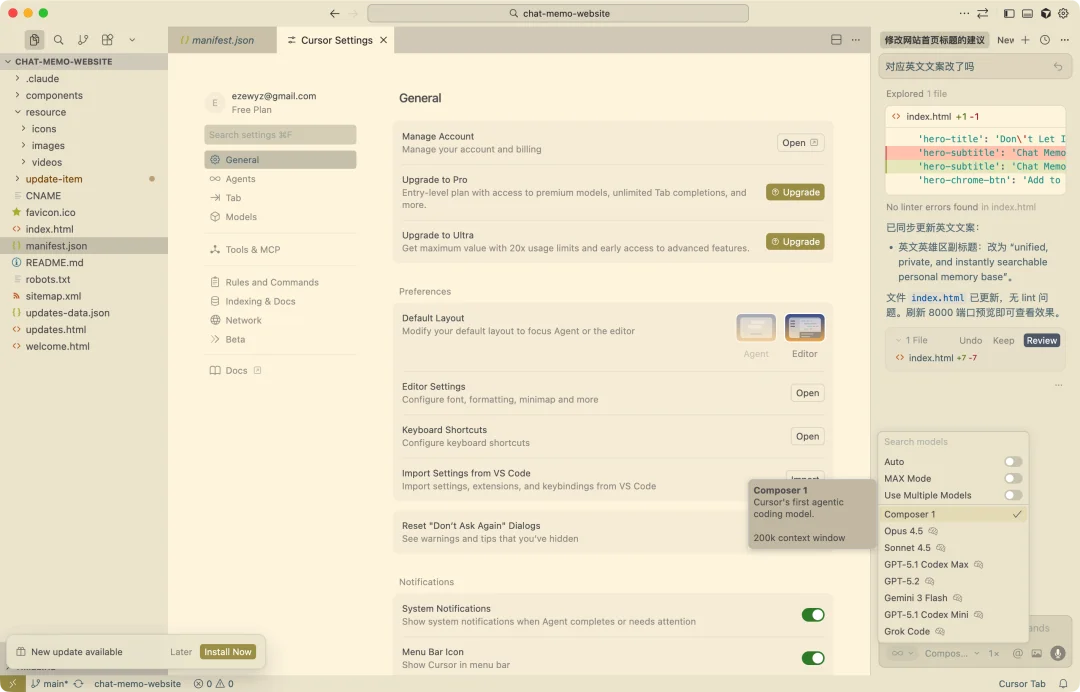Viewport: 1080px width, 692px height.
Task: Disable System Notifications toggle
Action: tap(813, 615)
